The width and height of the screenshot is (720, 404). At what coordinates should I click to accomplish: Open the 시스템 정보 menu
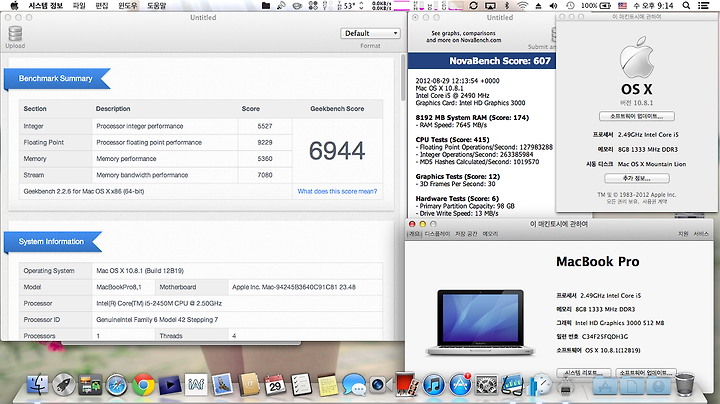click(x=45, y=6)
